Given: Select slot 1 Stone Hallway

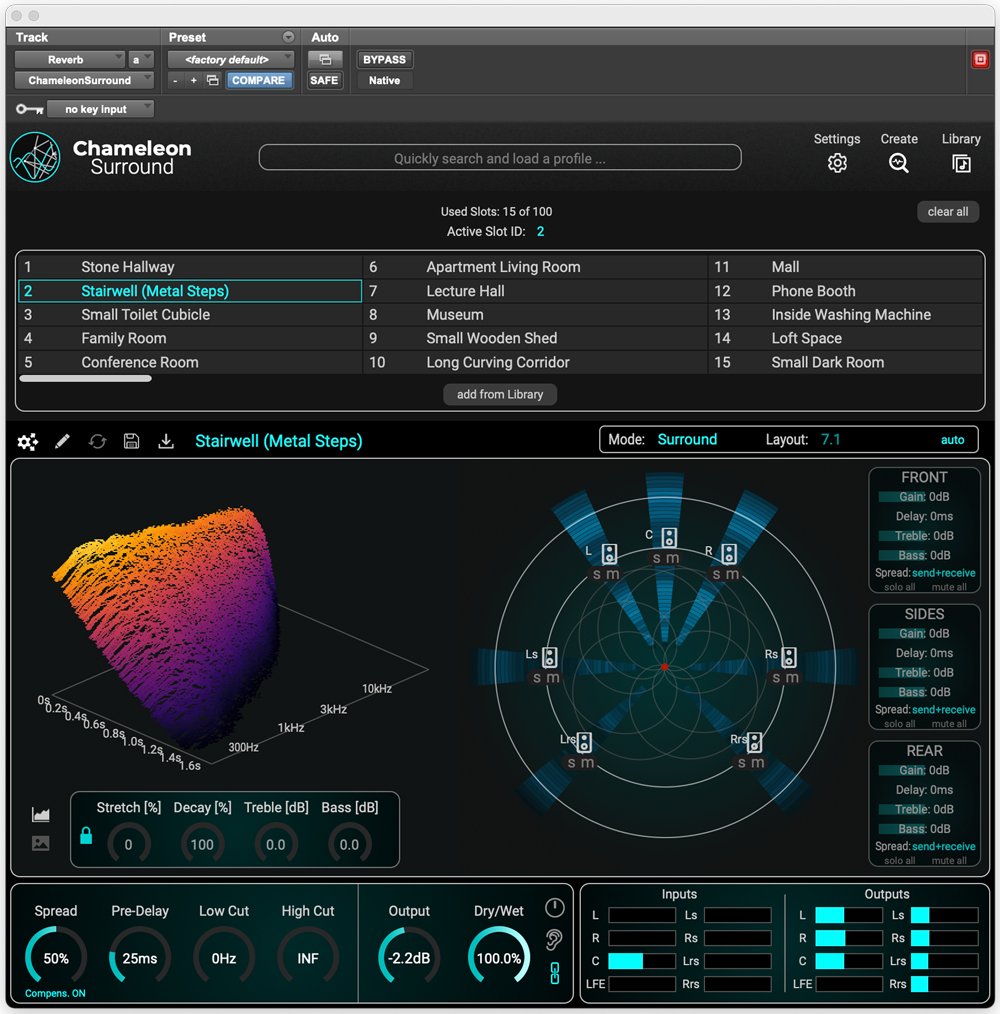Looking at the screenshot, I should point(190,267).
